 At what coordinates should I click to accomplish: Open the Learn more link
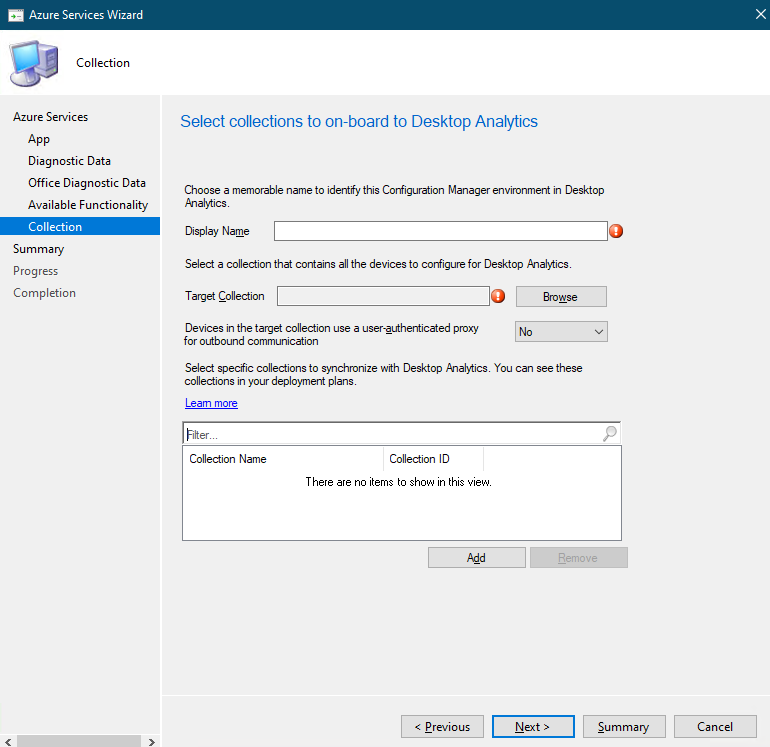(211, 403)
